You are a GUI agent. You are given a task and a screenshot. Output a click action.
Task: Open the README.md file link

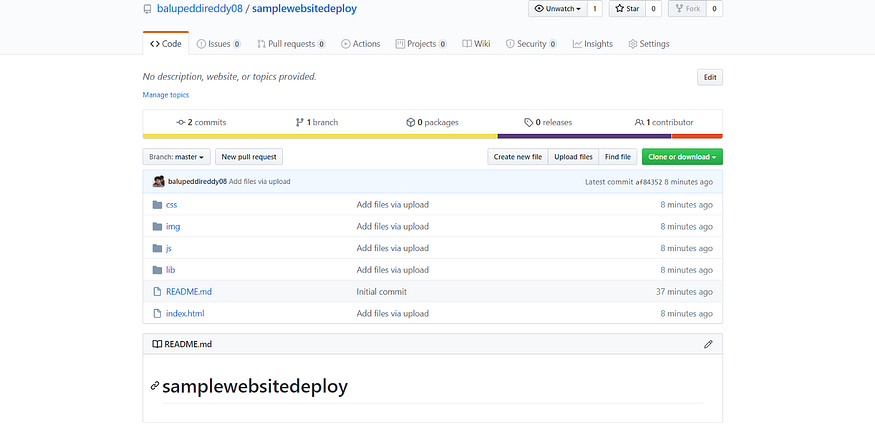(189, 292)
